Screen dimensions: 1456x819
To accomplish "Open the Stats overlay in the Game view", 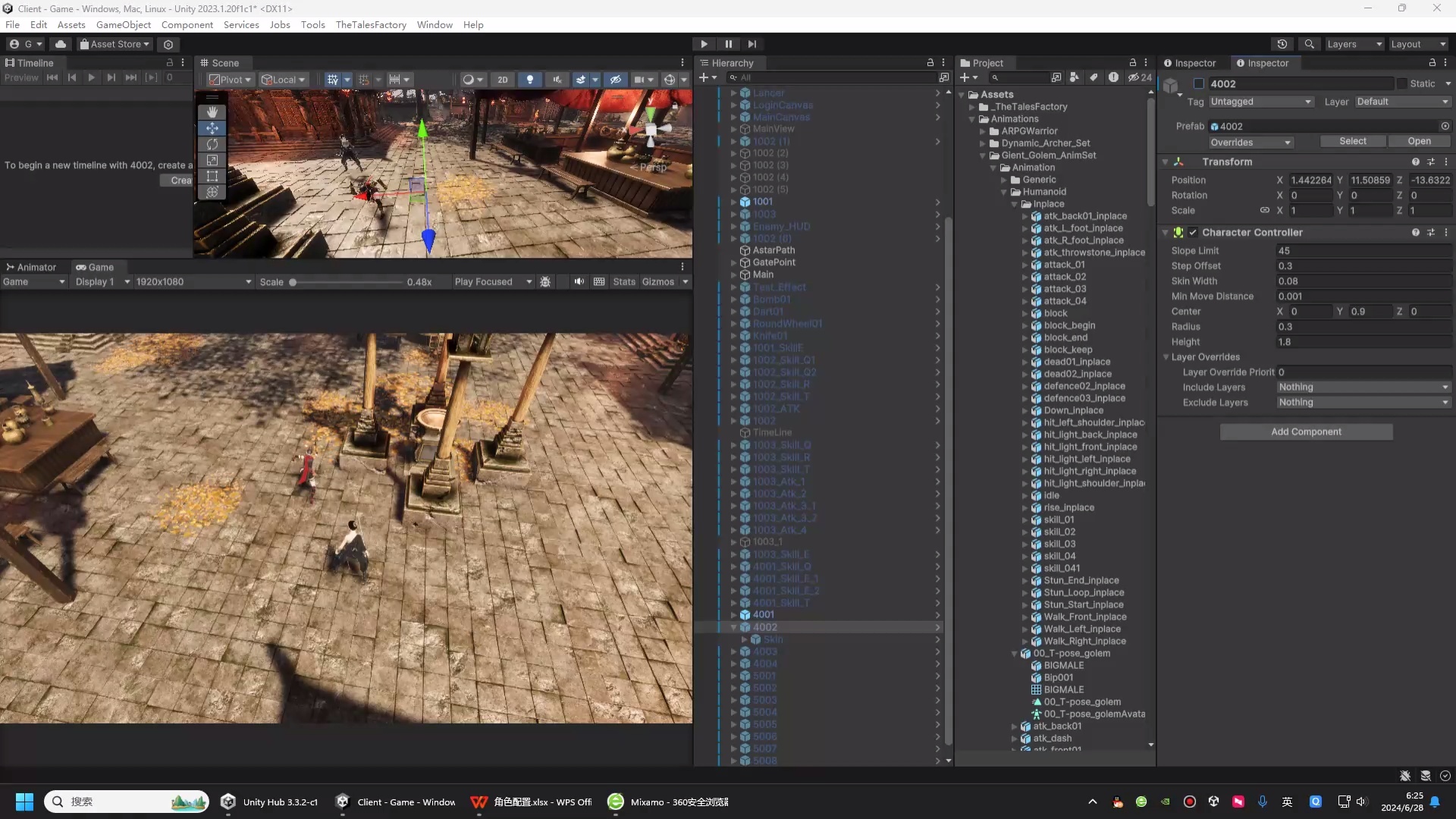I will point(624,281).
